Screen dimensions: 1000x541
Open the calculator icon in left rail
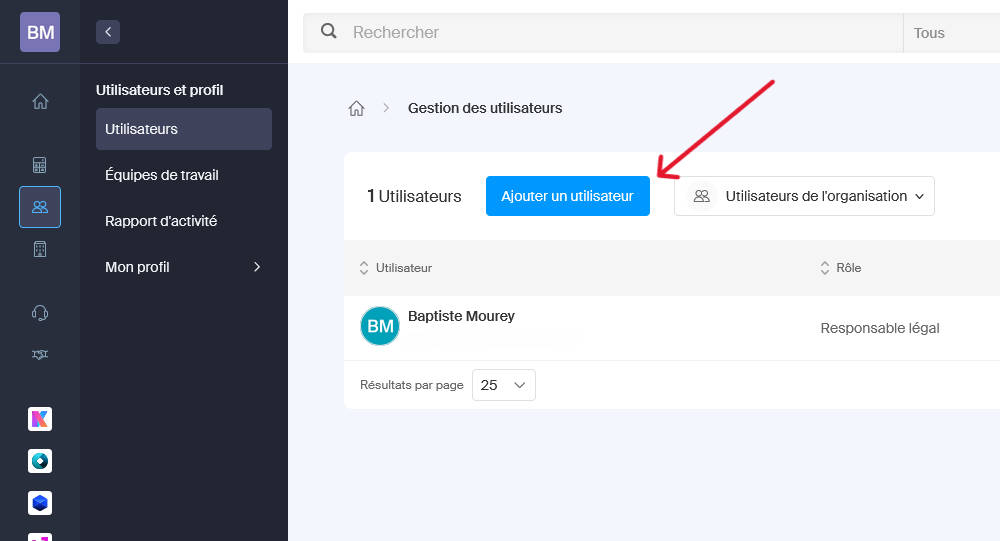40,165
